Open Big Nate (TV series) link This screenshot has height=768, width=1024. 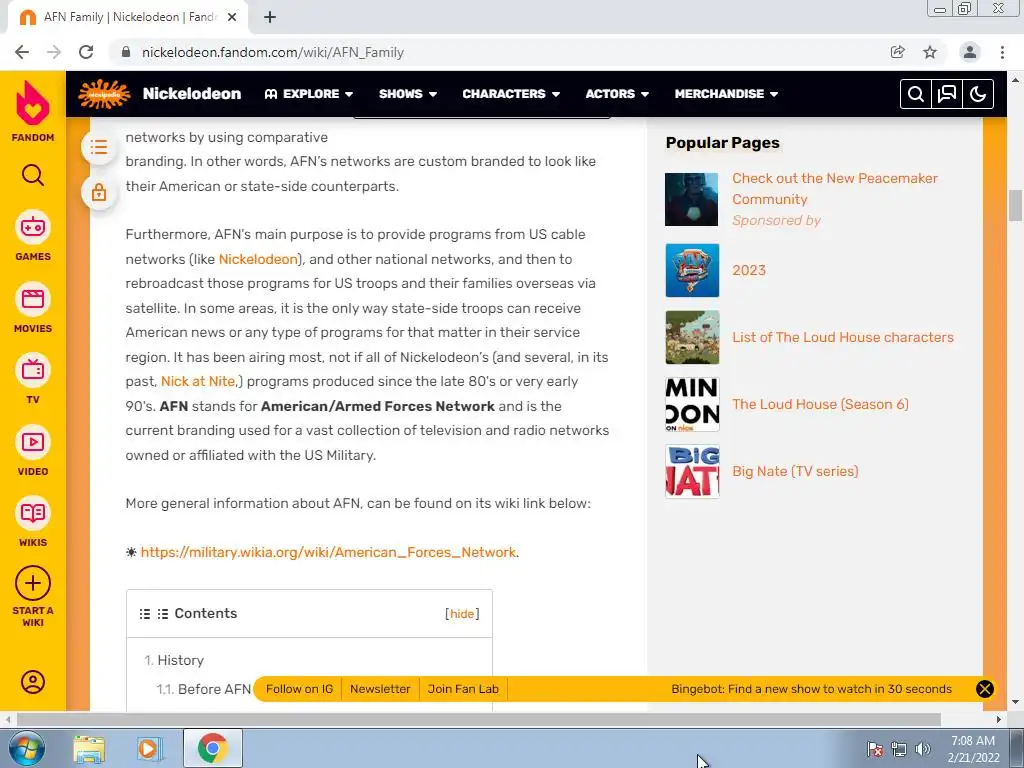click(795, 472)
